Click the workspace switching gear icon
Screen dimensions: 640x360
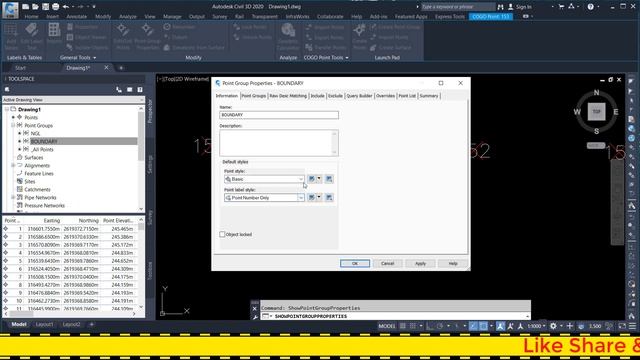tap(553, 326)
